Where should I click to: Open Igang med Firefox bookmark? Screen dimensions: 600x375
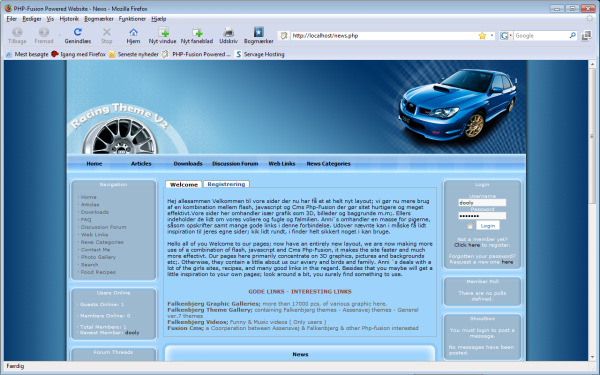(x=78, y=54)
